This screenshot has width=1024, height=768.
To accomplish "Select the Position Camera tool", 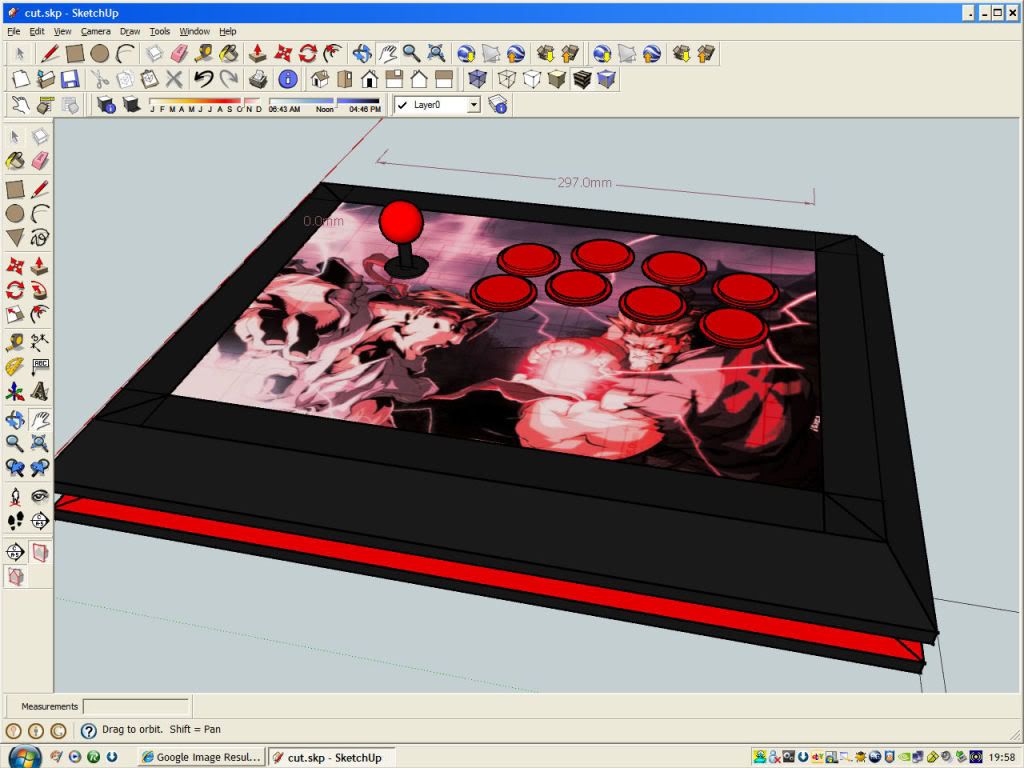I will click(x=15, y=496).
